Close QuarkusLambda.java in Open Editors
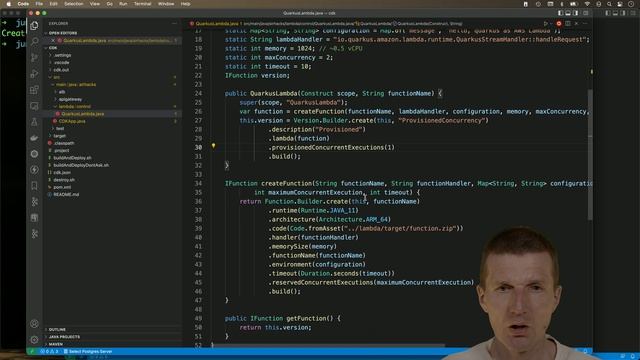Image resolution: width=640 pixels, height=360 pixels. click(53, 40)
